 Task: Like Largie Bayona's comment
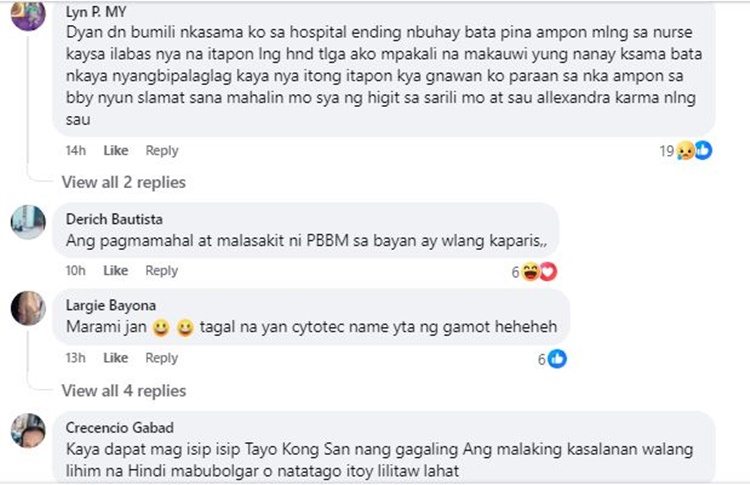click(116, 358)
